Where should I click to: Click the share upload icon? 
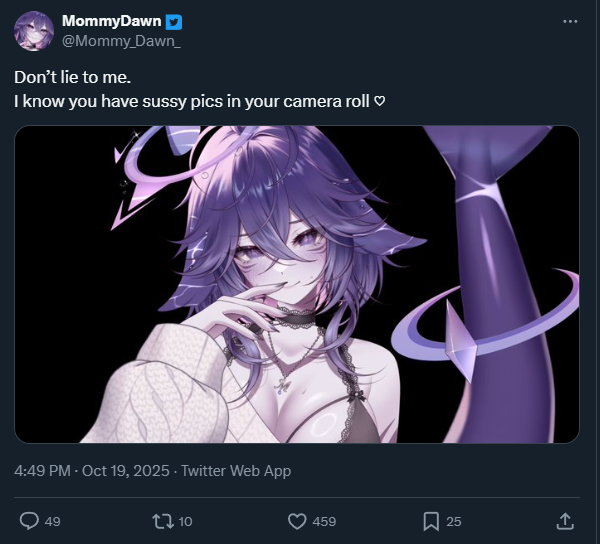(x=565, y=521)
